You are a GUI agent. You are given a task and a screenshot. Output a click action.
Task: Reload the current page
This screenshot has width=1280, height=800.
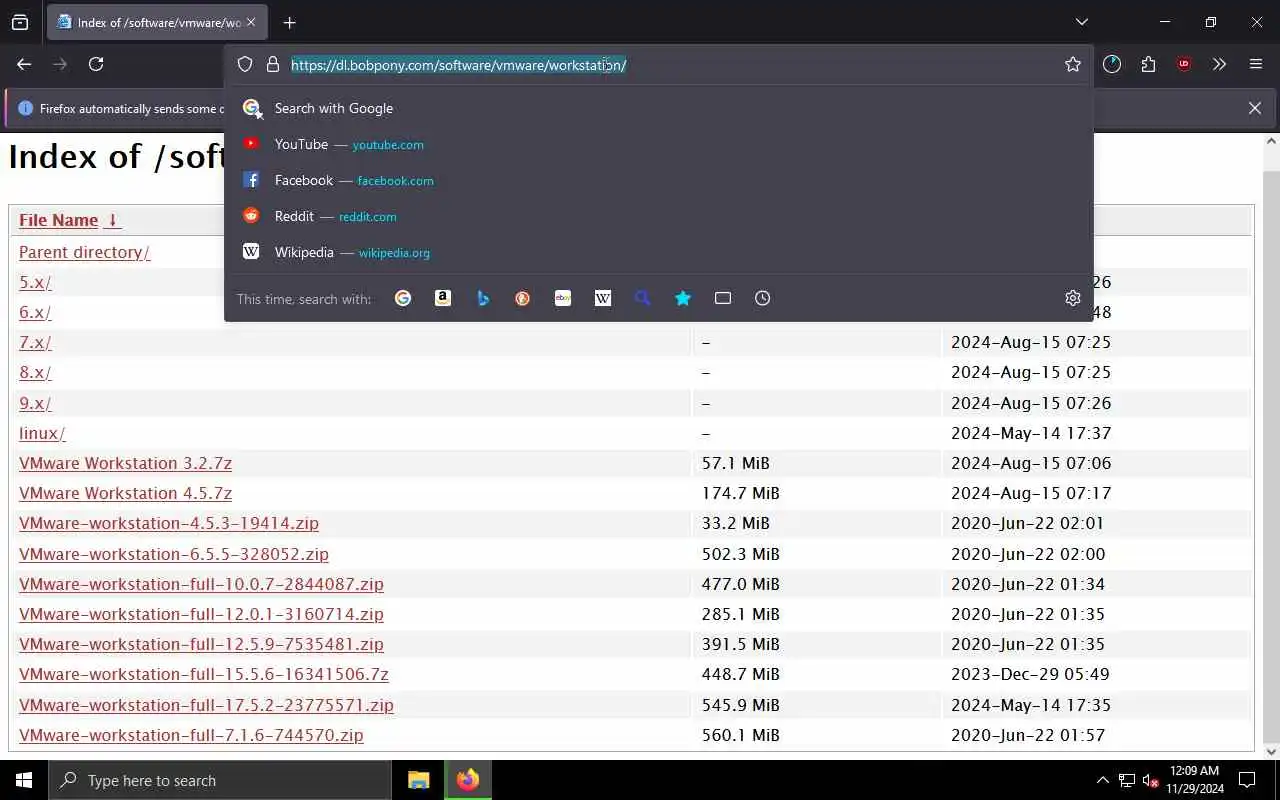96,64
